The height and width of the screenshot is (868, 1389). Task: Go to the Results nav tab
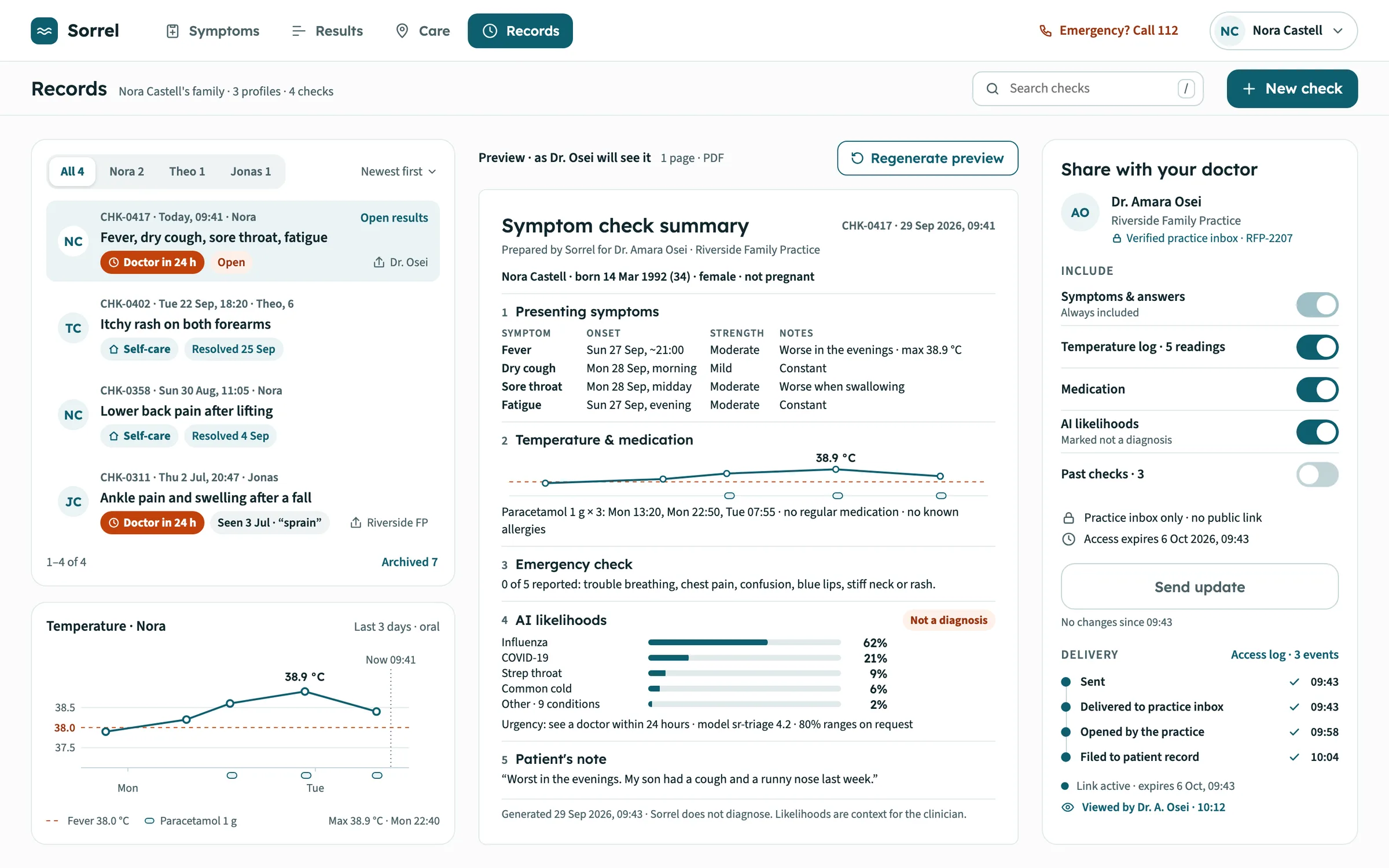point(328,31)
